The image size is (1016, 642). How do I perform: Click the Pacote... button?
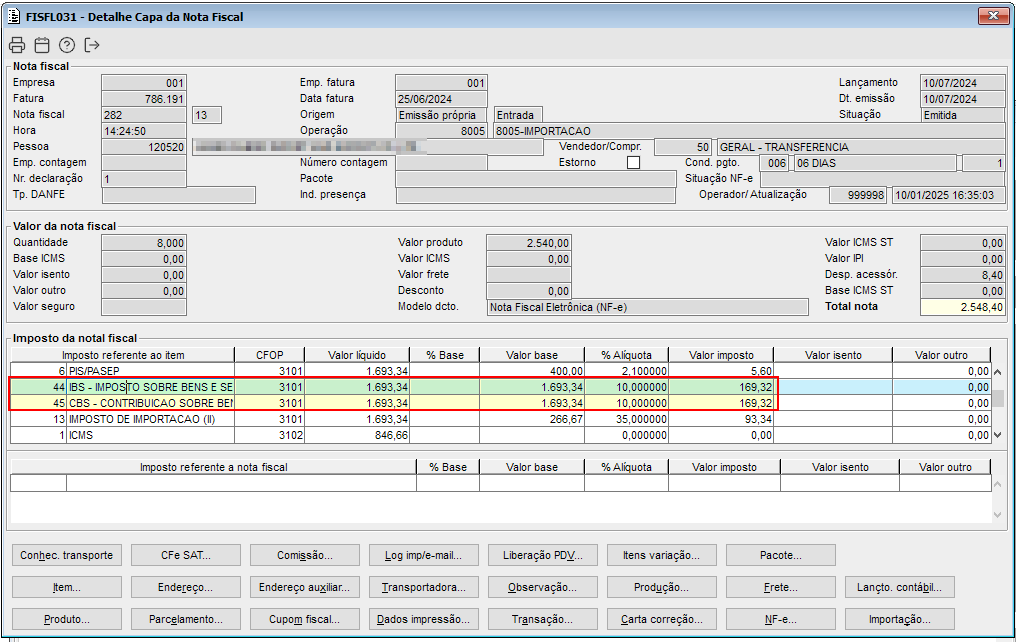pos(781,555)
